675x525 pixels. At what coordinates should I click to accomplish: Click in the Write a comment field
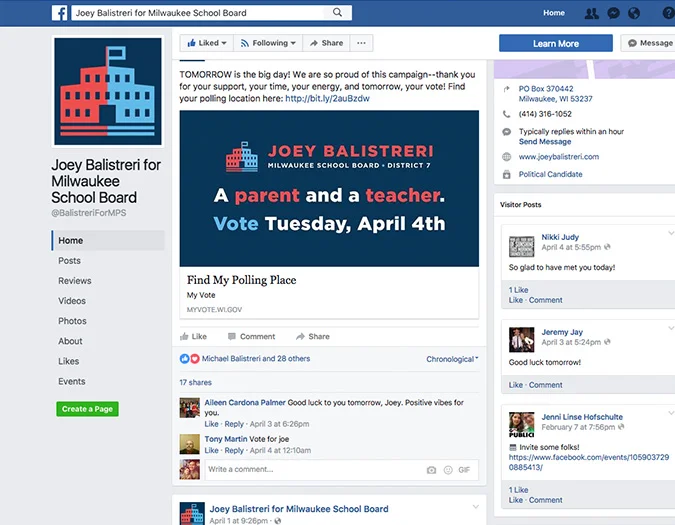coord(341,470)
